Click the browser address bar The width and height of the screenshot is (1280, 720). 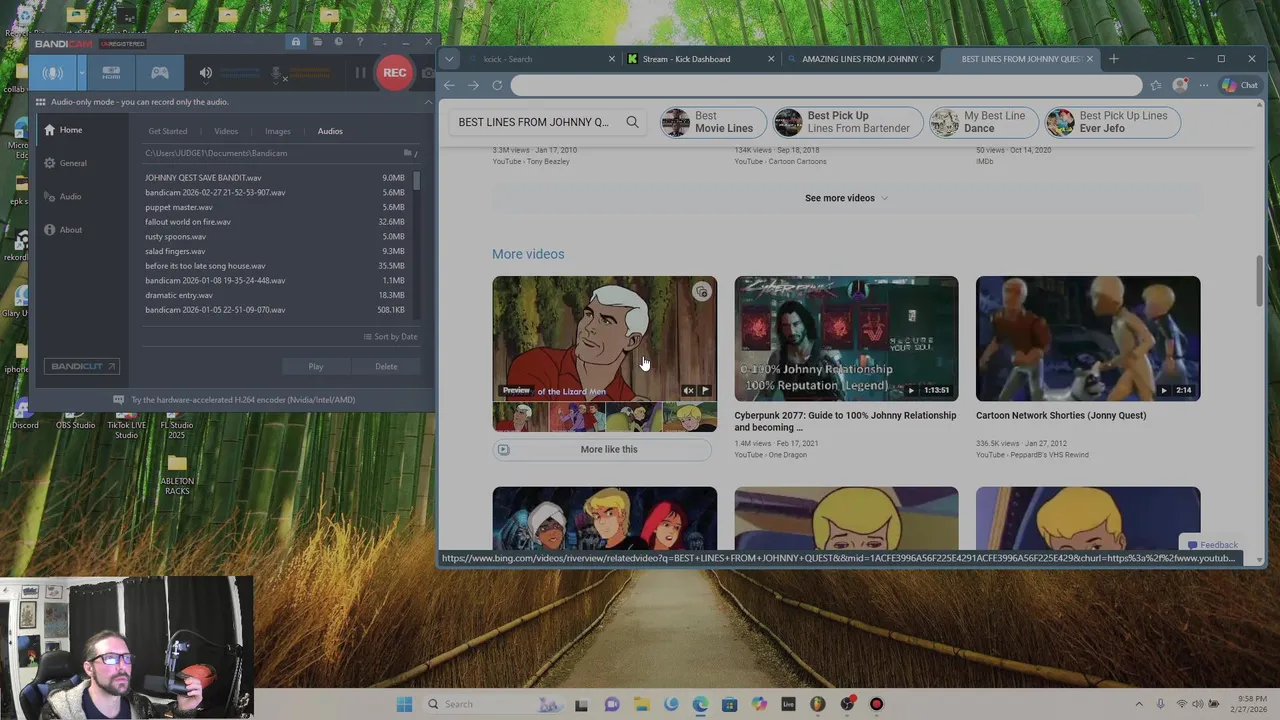click(826, 85)
